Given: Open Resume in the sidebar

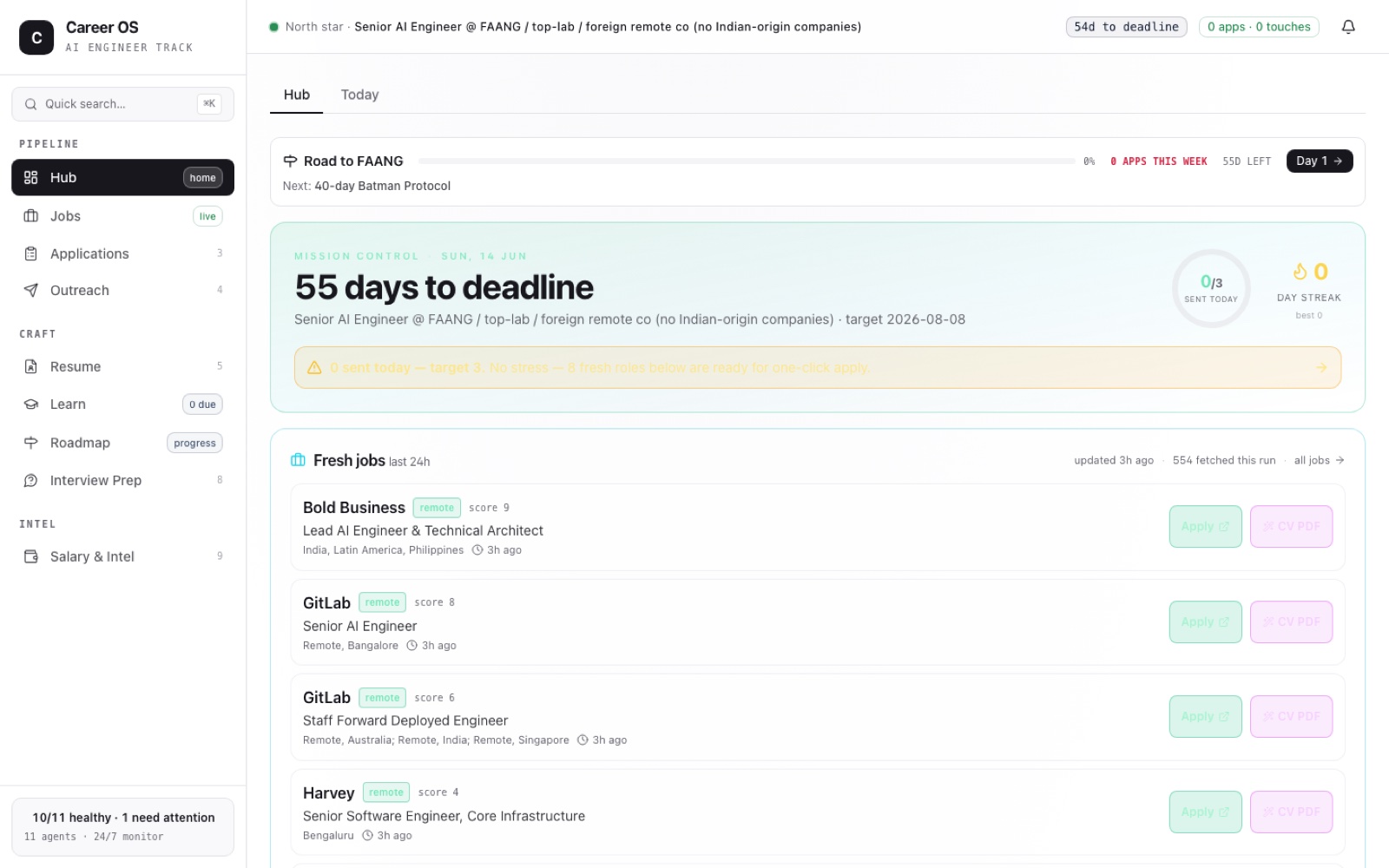Looking at the screenshot, I should 122,366.
